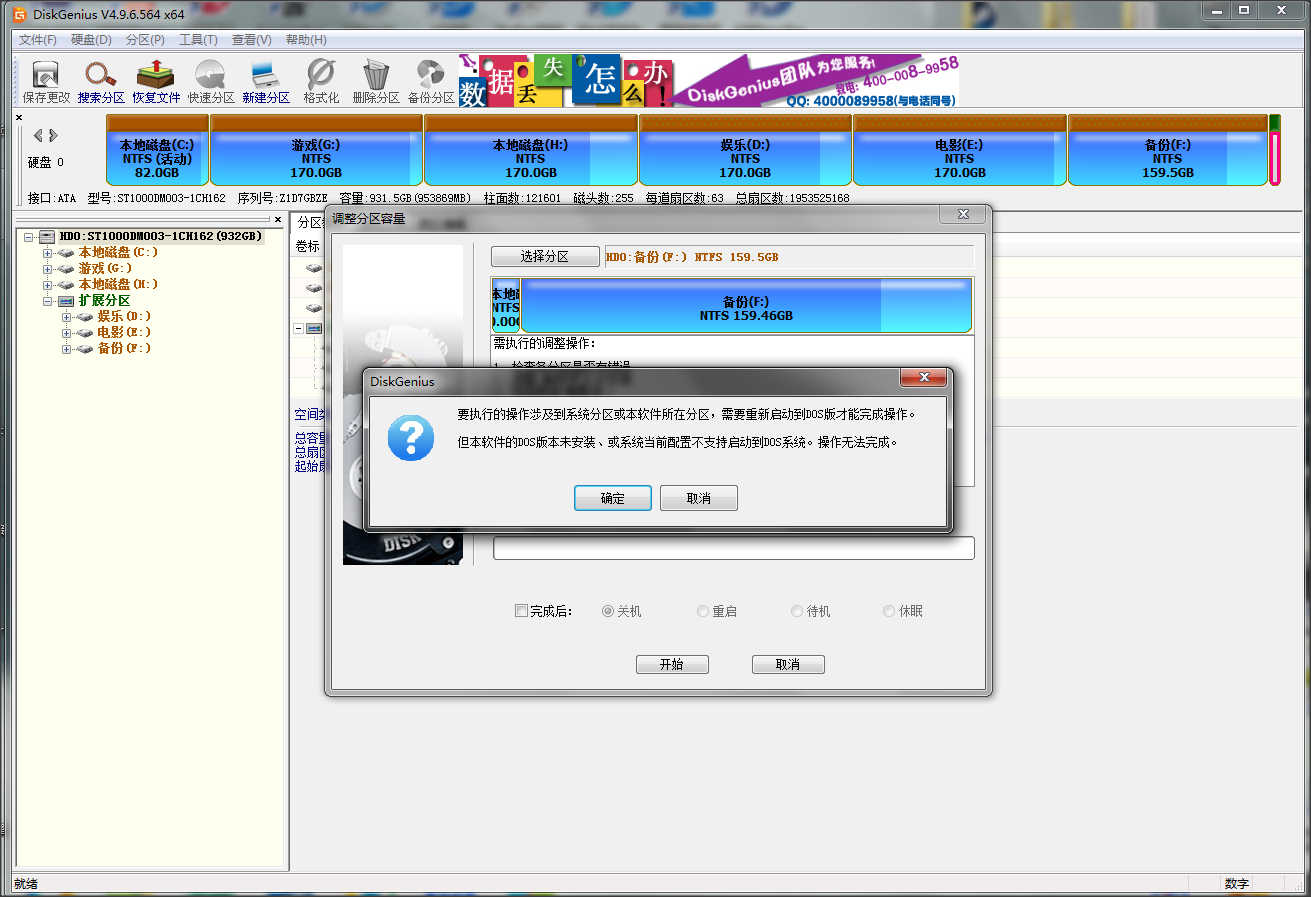Click drive icon beside 电影(E:) in tree
1311x897 pixels.
[85, 333]
